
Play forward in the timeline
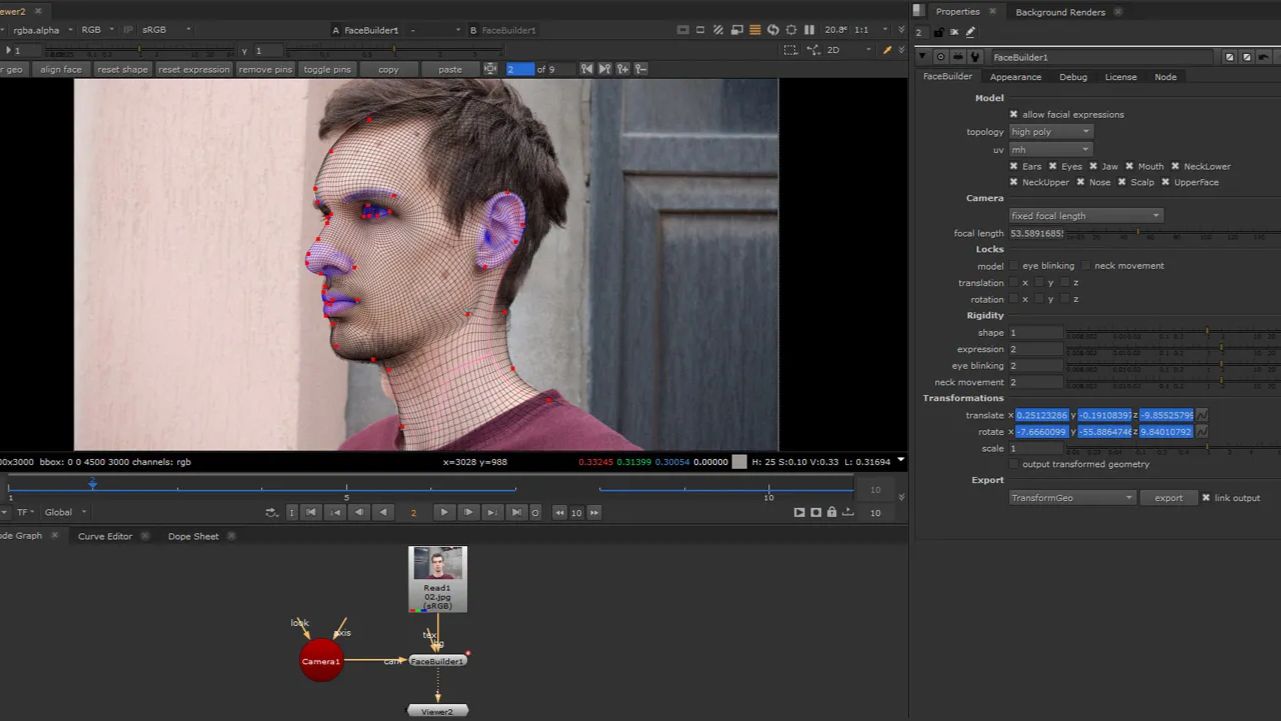[x=444, y=512]
